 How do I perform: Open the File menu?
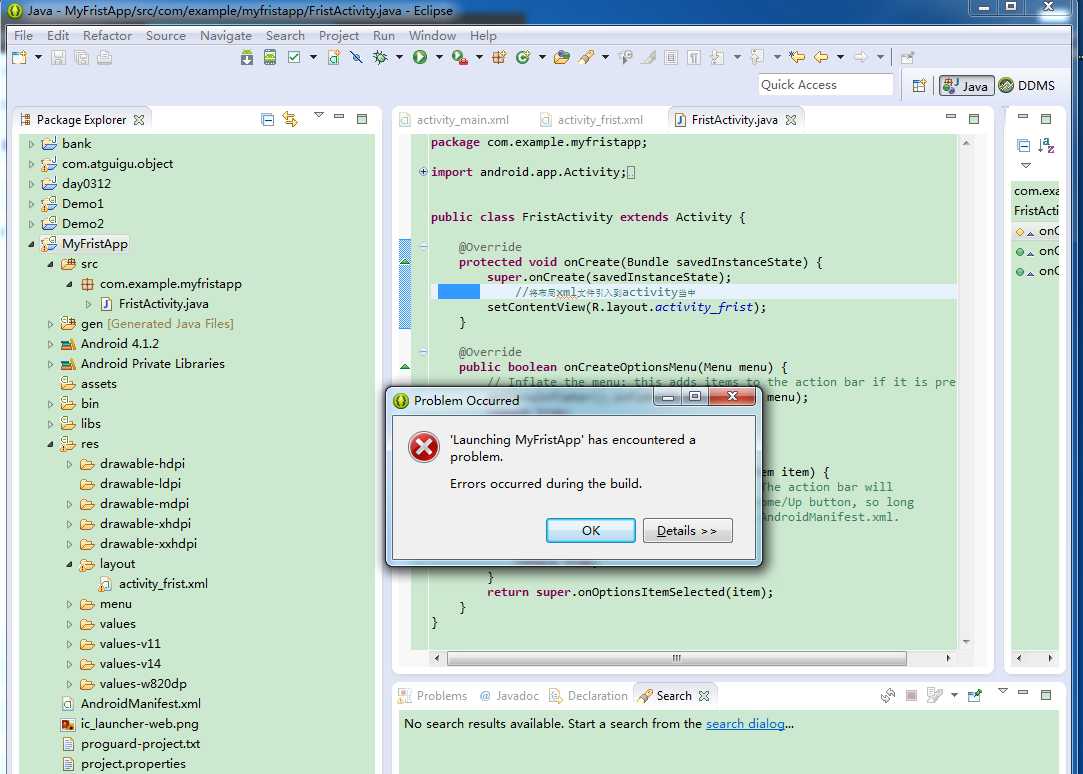pyautogui.click(x=23, y=36)
